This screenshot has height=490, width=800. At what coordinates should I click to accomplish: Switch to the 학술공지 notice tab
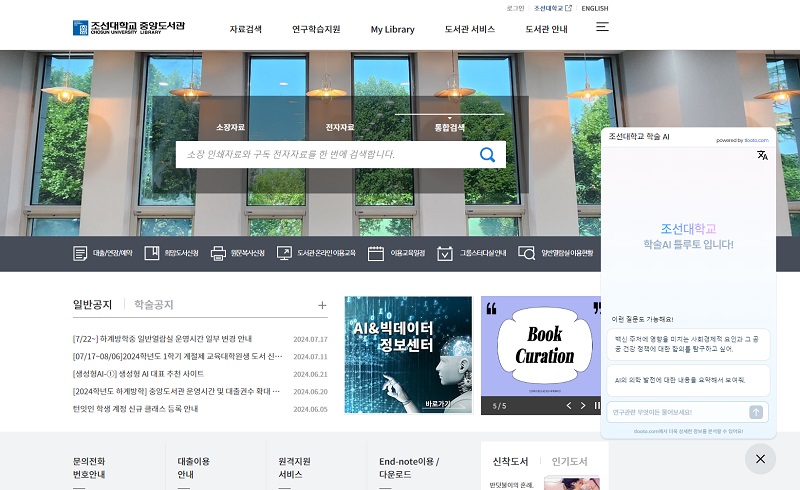pos(154,304)
